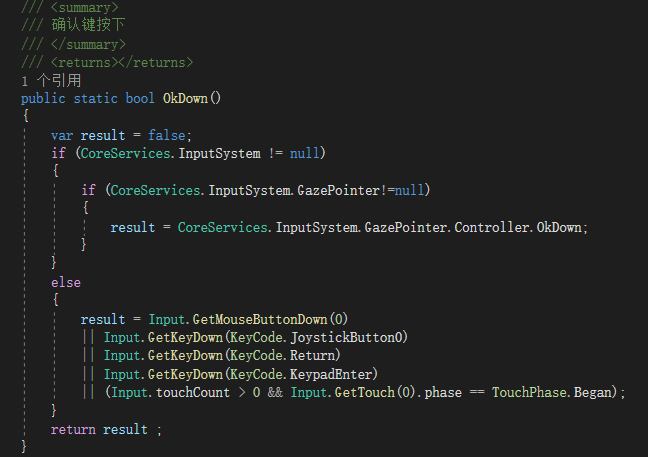This screenshot has height=457, width=648.
Task: Click the 'bool' return type keyword
Action: pyautogui.click(x=140, y=98)
